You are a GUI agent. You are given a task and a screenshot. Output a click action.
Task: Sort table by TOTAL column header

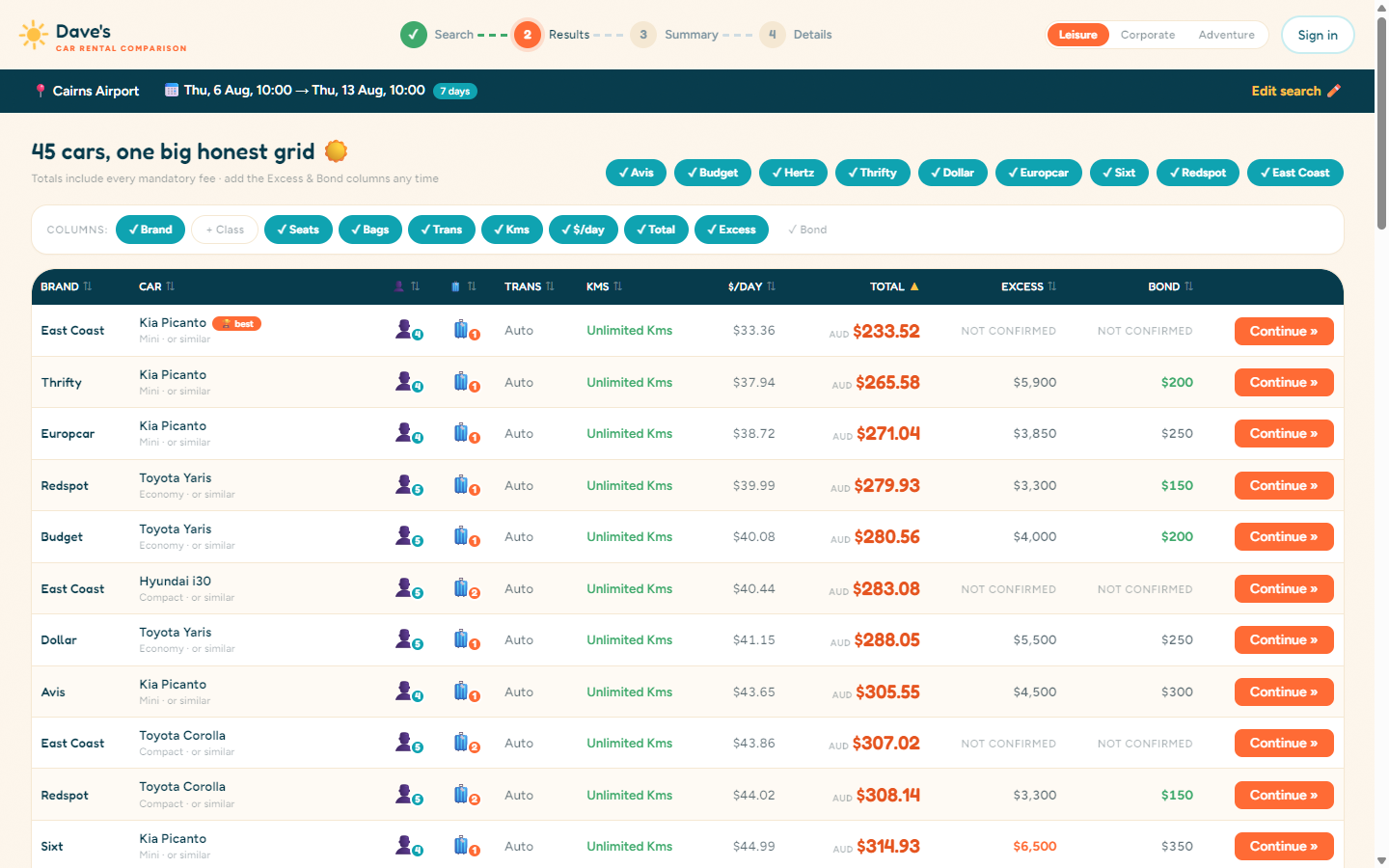894,286
